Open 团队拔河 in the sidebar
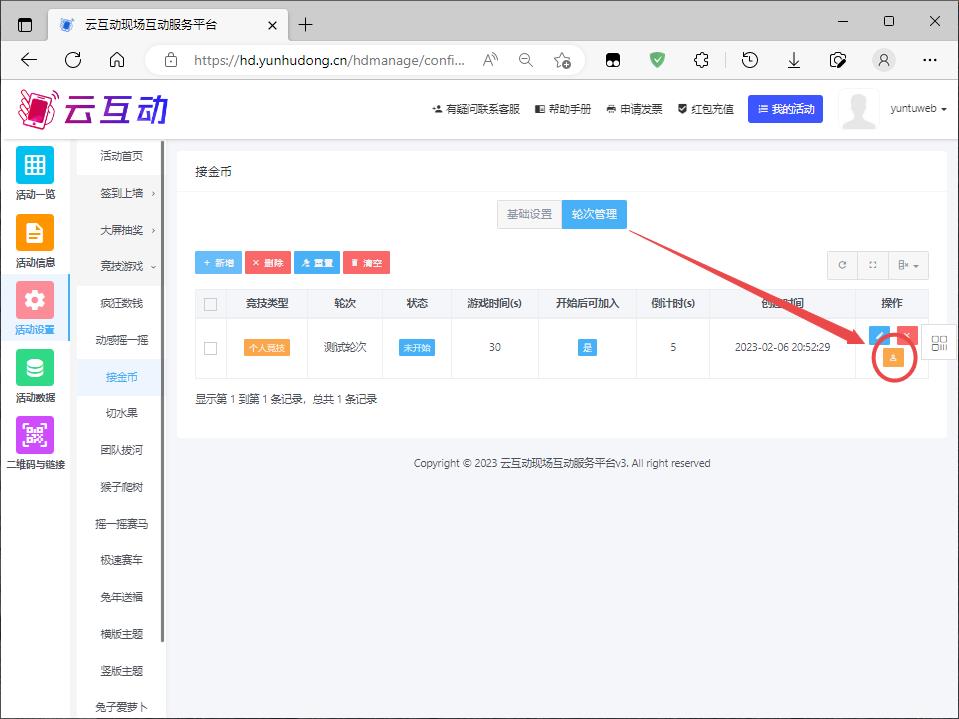 point(122,450)
